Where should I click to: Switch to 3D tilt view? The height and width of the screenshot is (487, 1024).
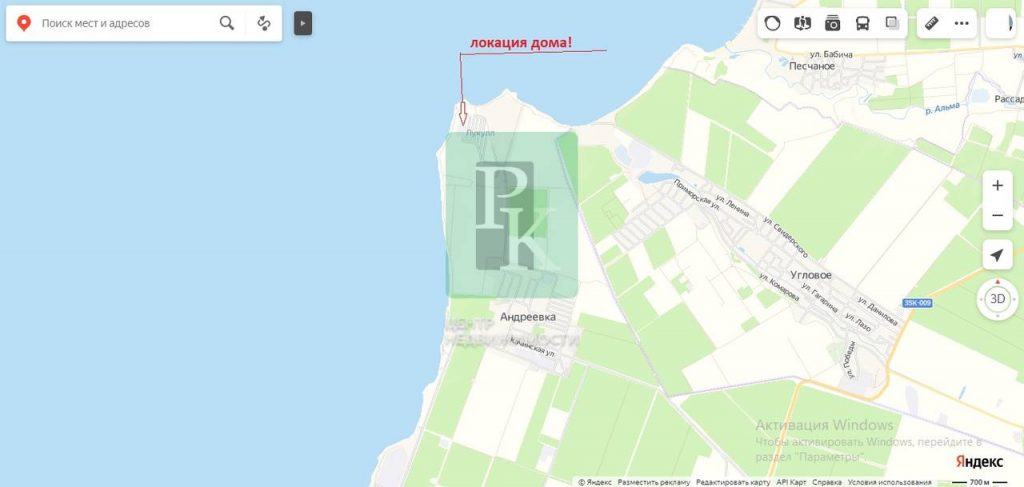point(997,300)
